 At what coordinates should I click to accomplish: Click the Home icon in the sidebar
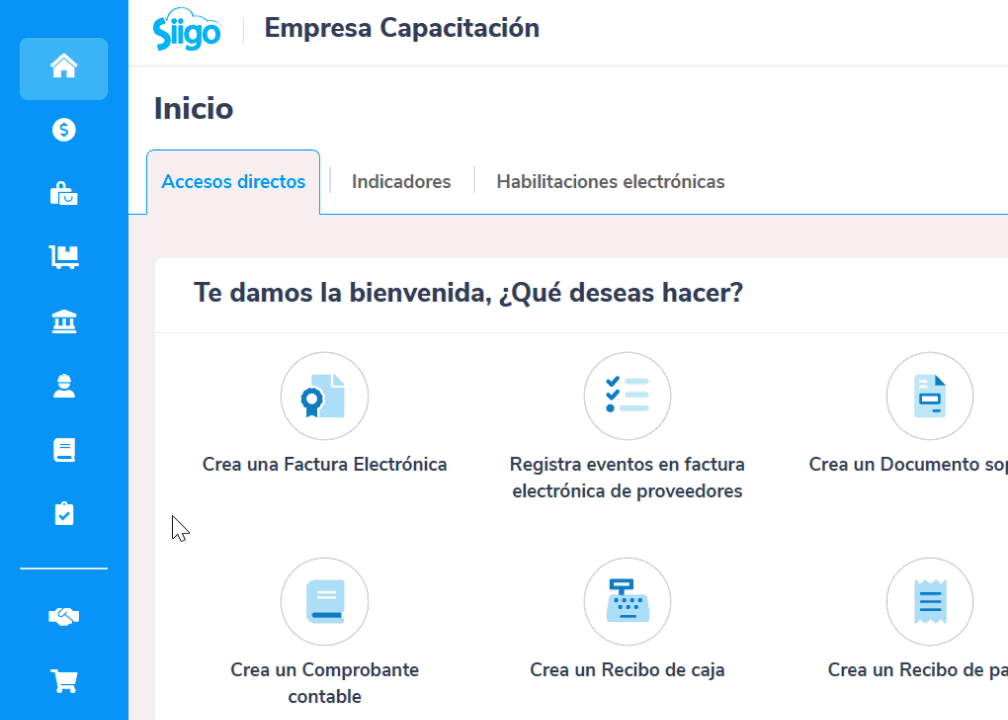pyautogui.click(x=64, y=68)
